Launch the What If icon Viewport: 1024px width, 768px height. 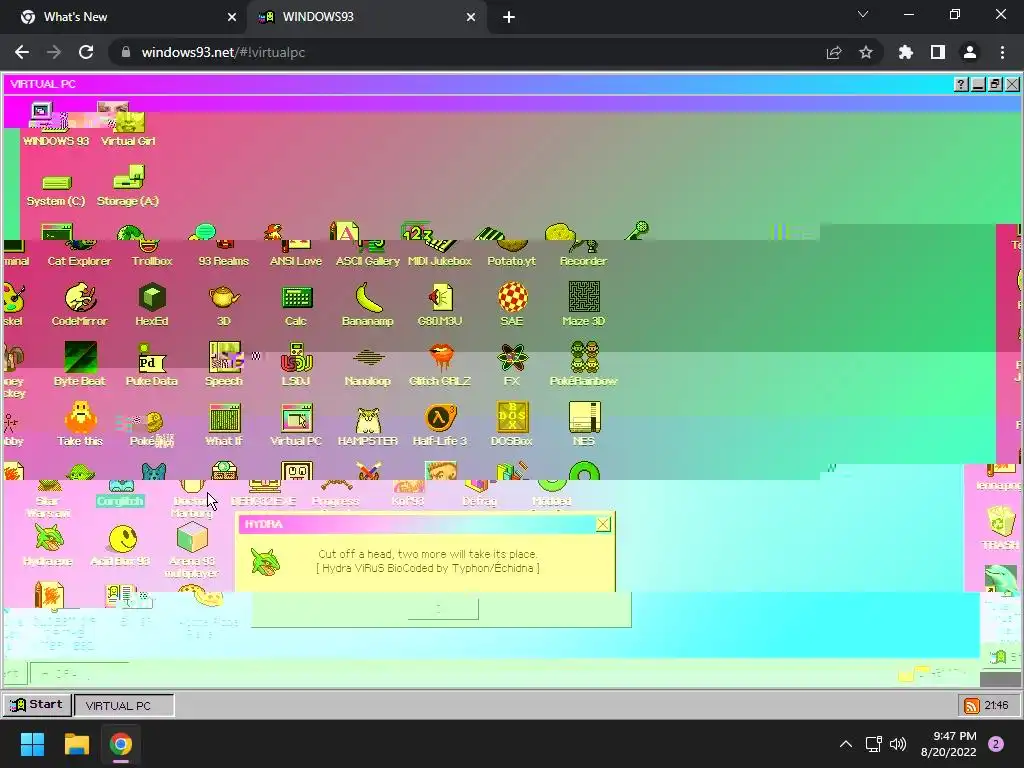223,424
